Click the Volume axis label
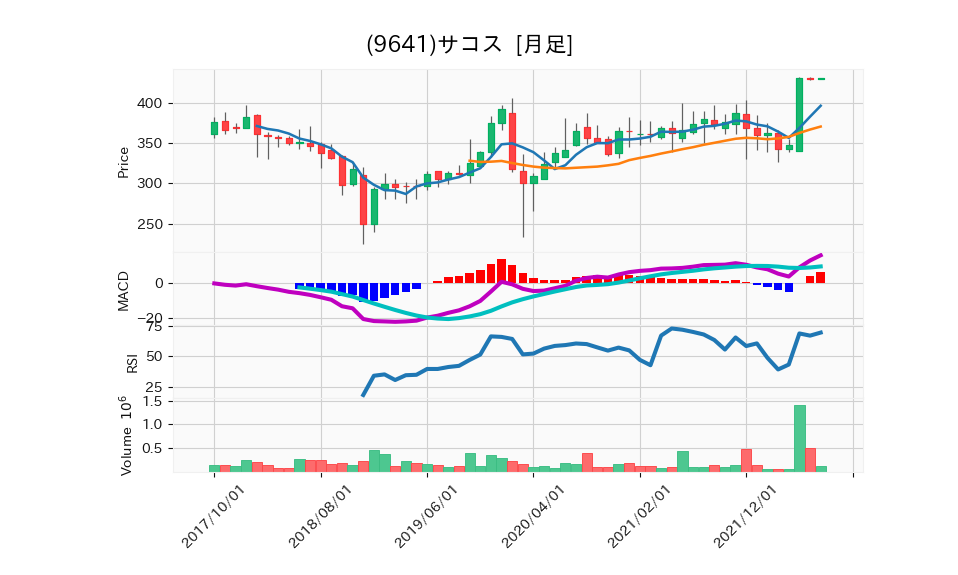Screen dimensions: 958x575 coord(126,436)
